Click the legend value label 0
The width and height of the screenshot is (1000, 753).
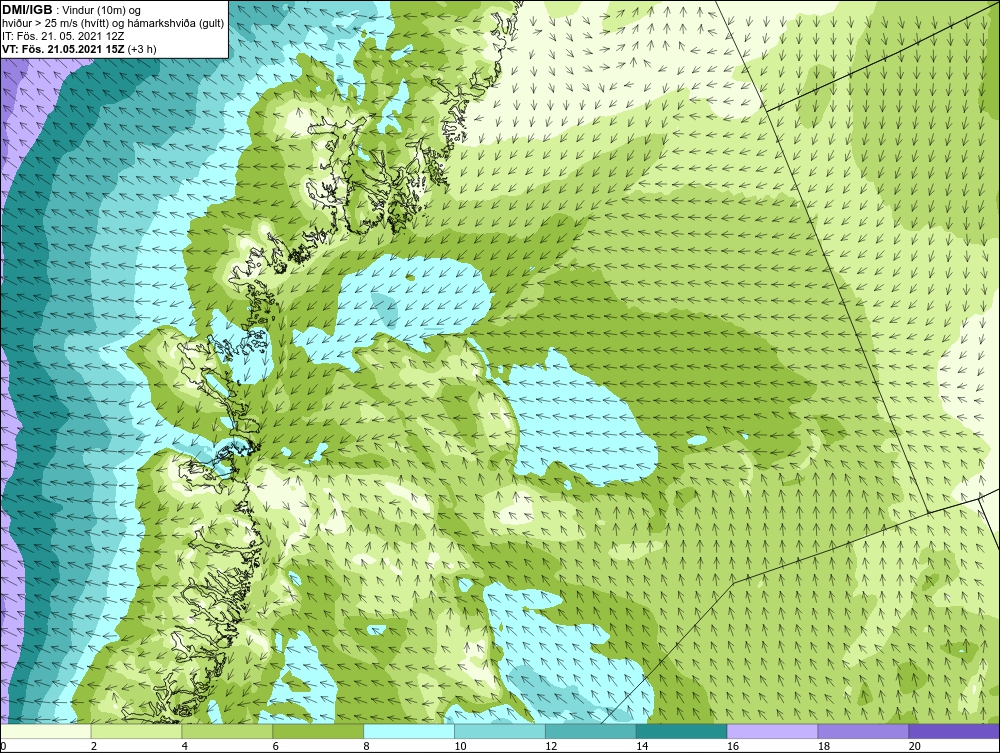[3, 746]
